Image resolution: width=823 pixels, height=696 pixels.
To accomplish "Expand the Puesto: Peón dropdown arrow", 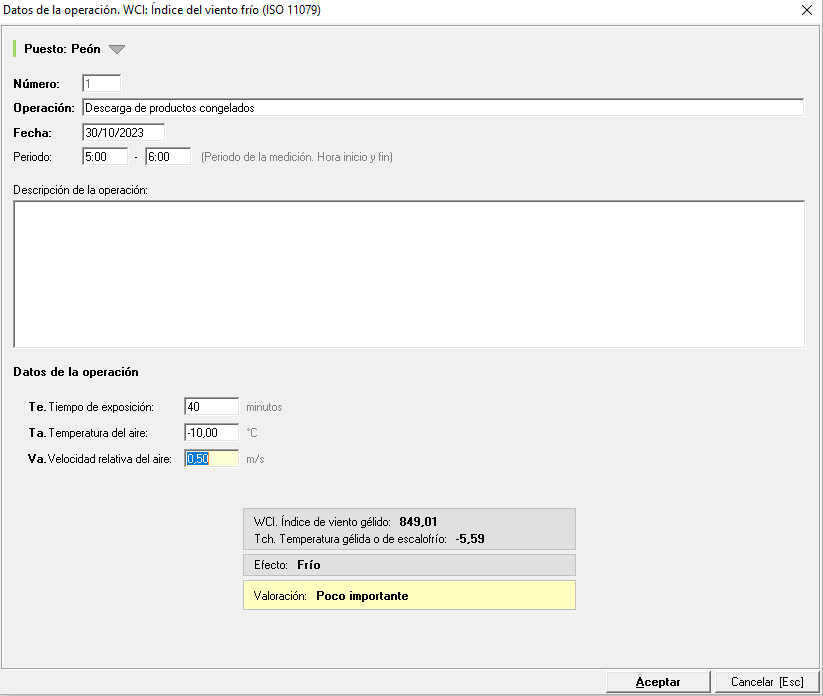I will click(117, 49).
